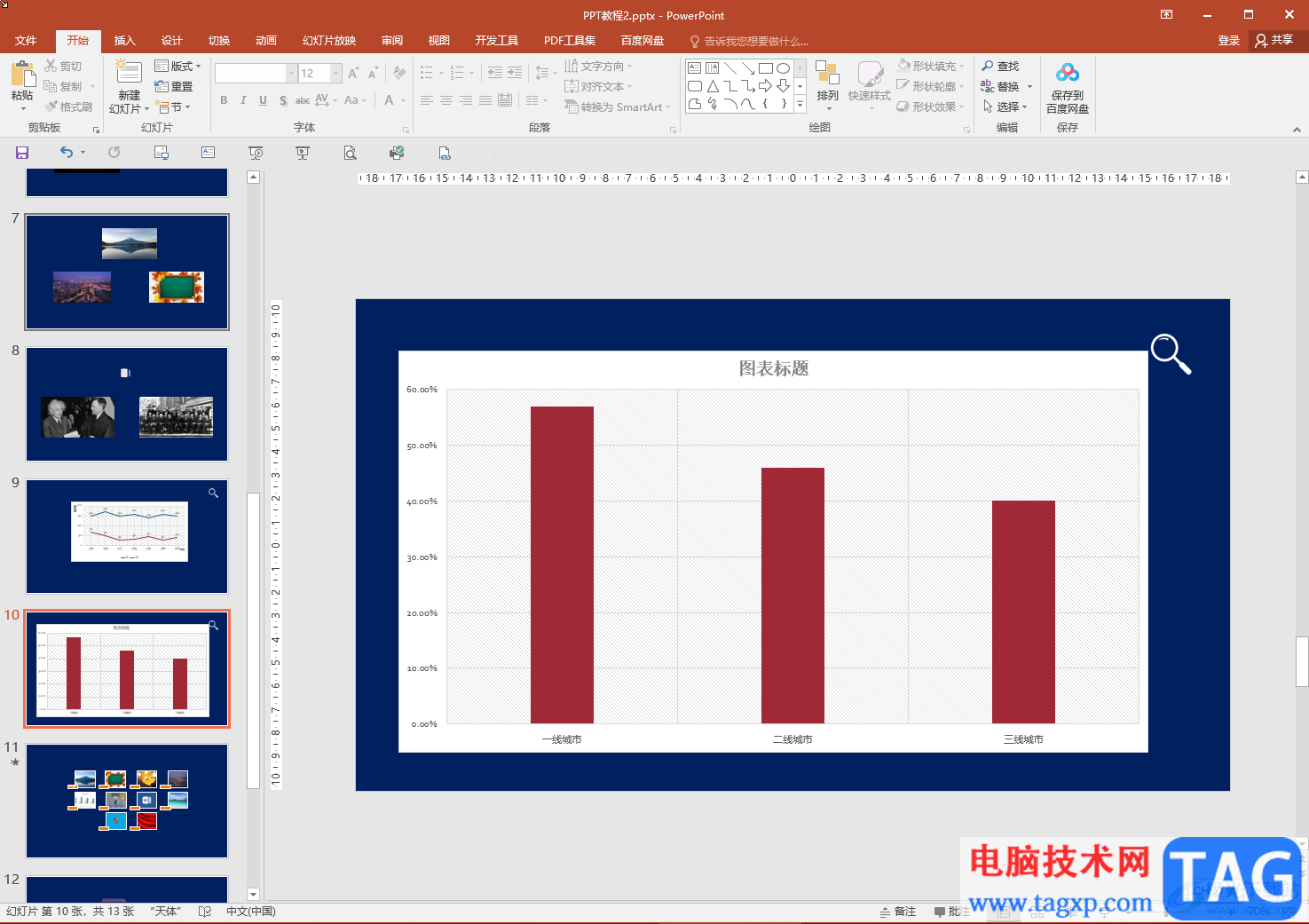Open the Select (选择) dropdown
Image resolution: width=1309 pixels, height=924 pixels.
[x=1005, y=107]
